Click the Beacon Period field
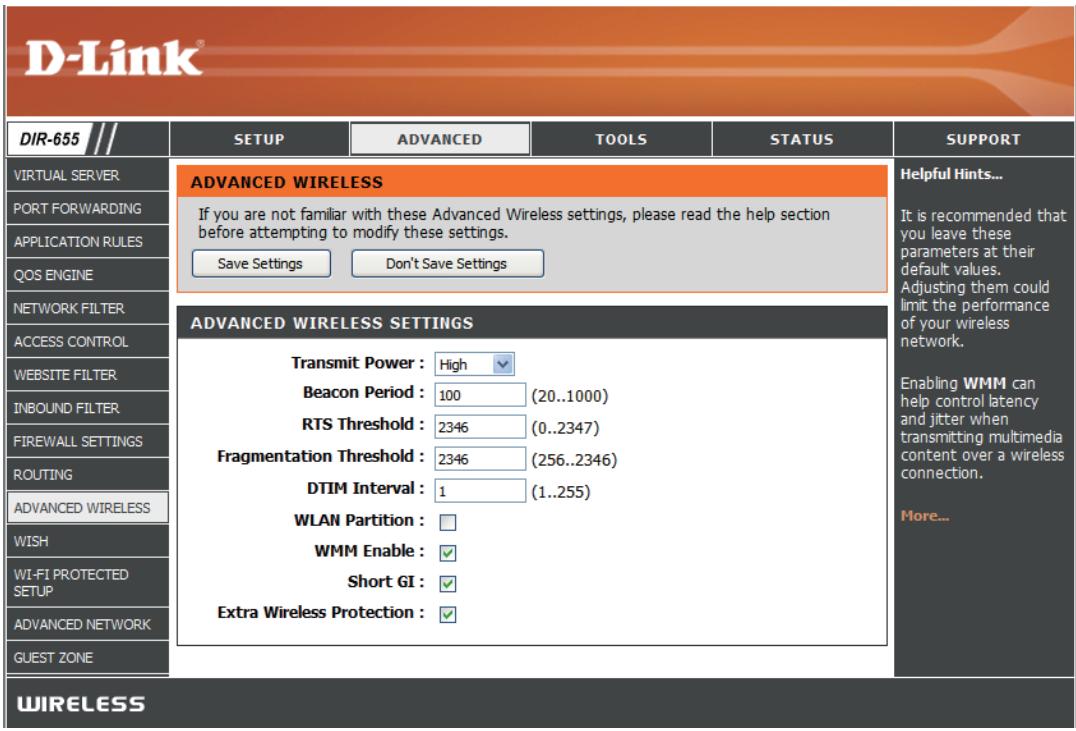Screen dimensions: 1076x731 [480, 395]
